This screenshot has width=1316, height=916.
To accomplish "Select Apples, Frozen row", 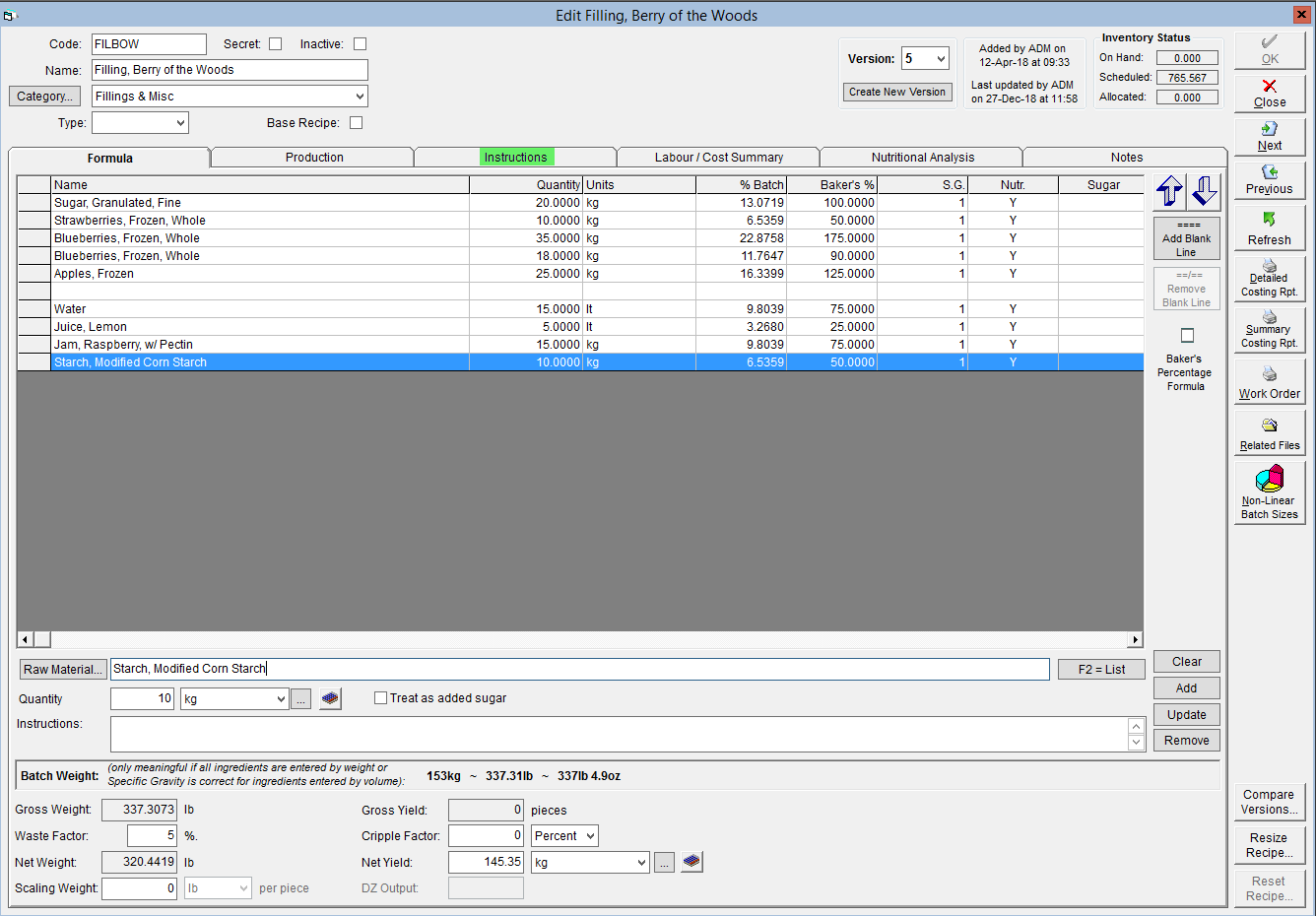I will tap(580, 274).
